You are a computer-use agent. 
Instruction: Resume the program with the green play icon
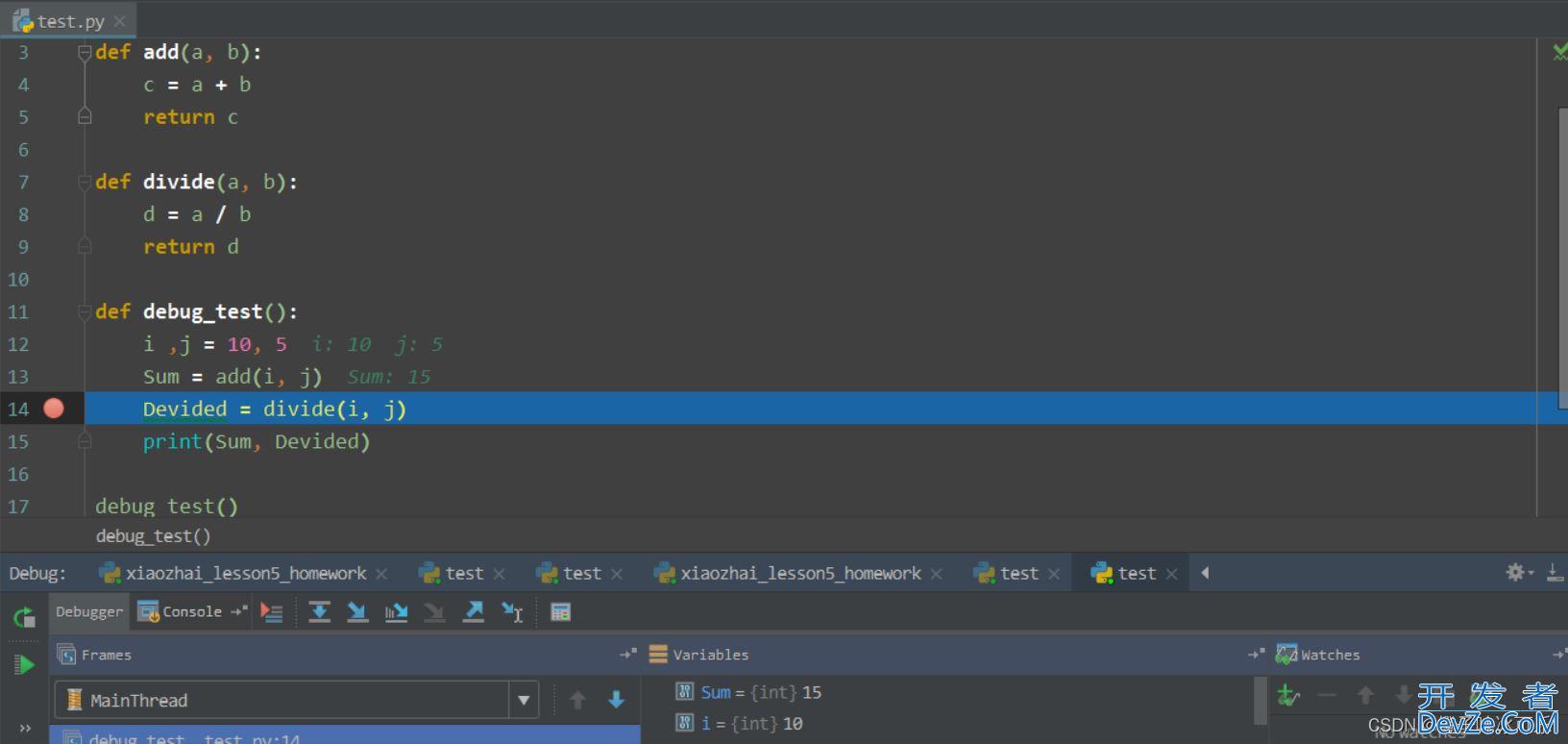tap(24, 664)
